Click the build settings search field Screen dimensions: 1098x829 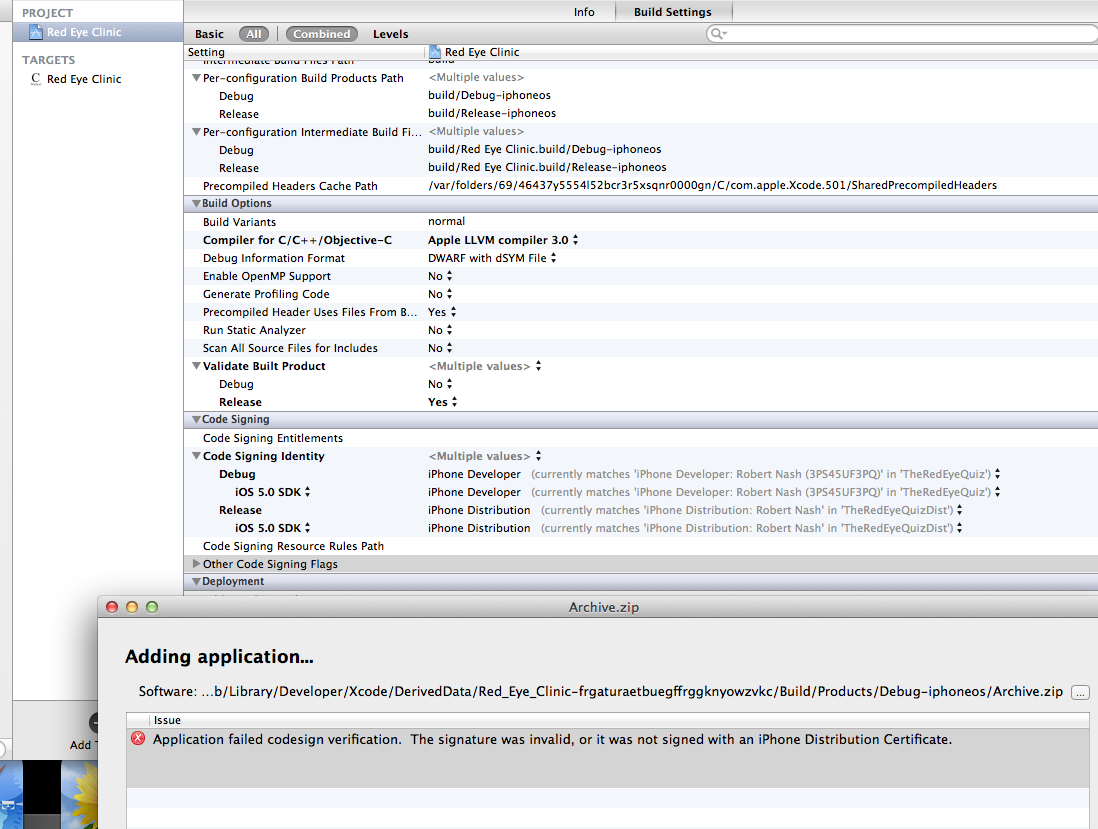(x=903, y=33)
